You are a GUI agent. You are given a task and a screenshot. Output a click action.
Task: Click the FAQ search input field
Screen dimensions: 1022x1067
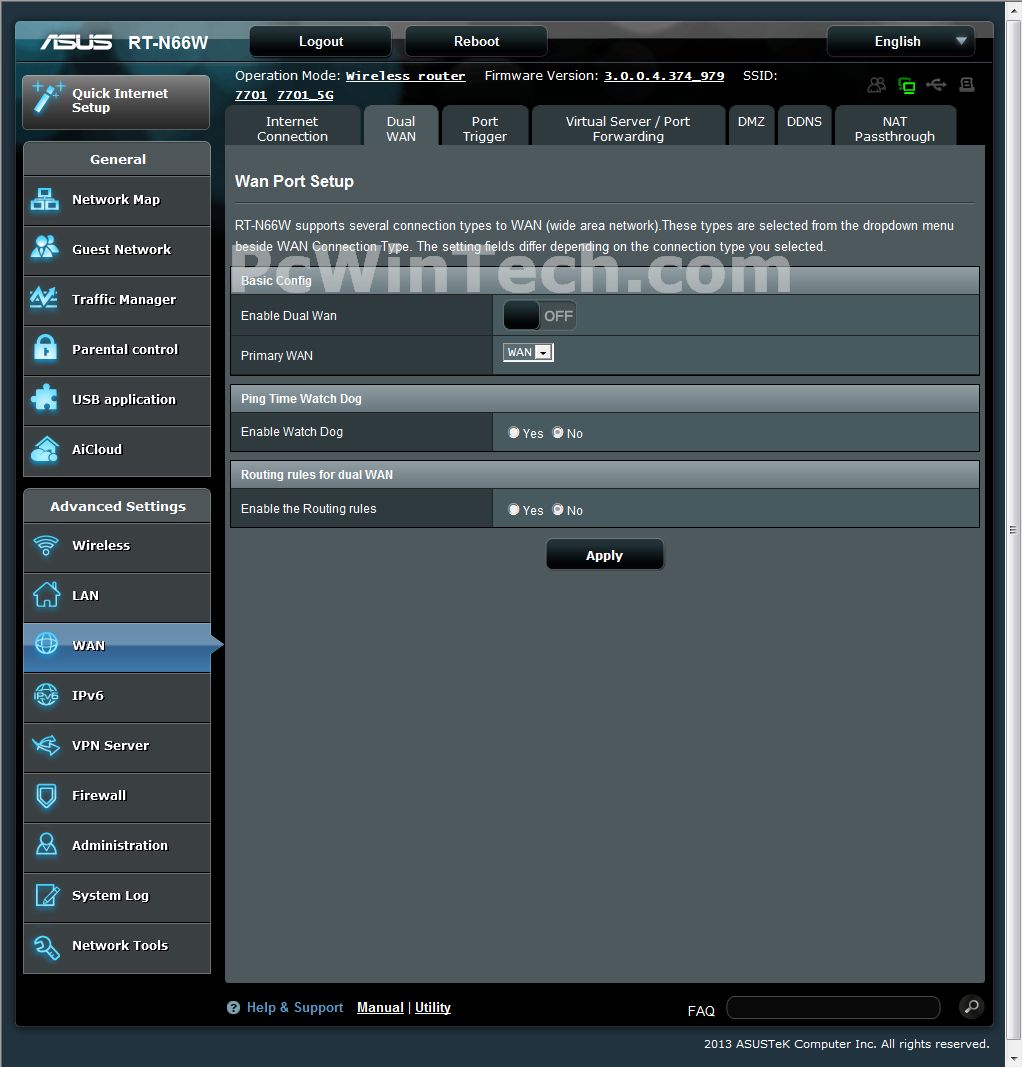(x=834, y=1007)
